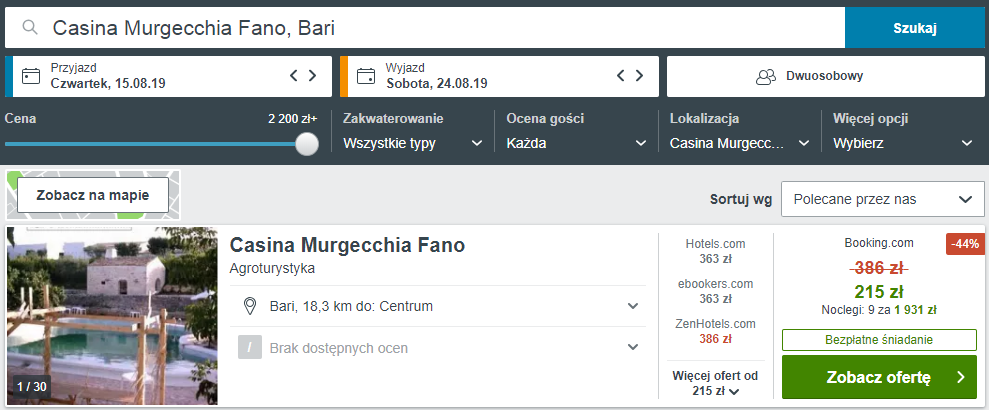Go to next arrival date
Image resolution: width=989 pixels, height=410 pixels.
pyautogui.click(x=312, y=76)
